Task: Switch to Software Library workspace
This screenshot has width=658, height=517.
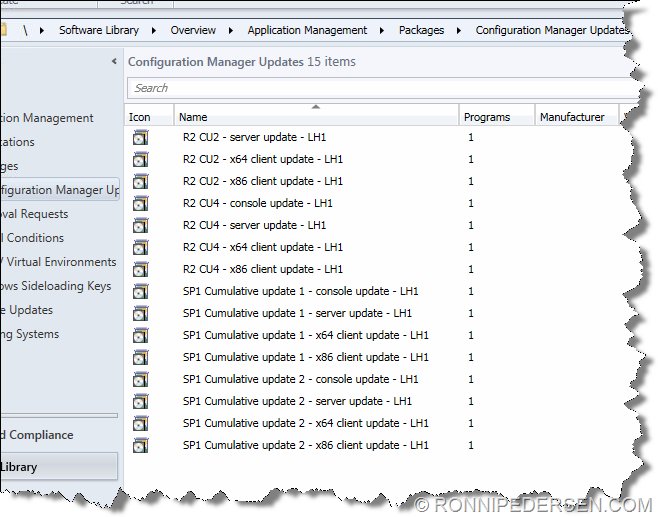Action: 59,466
